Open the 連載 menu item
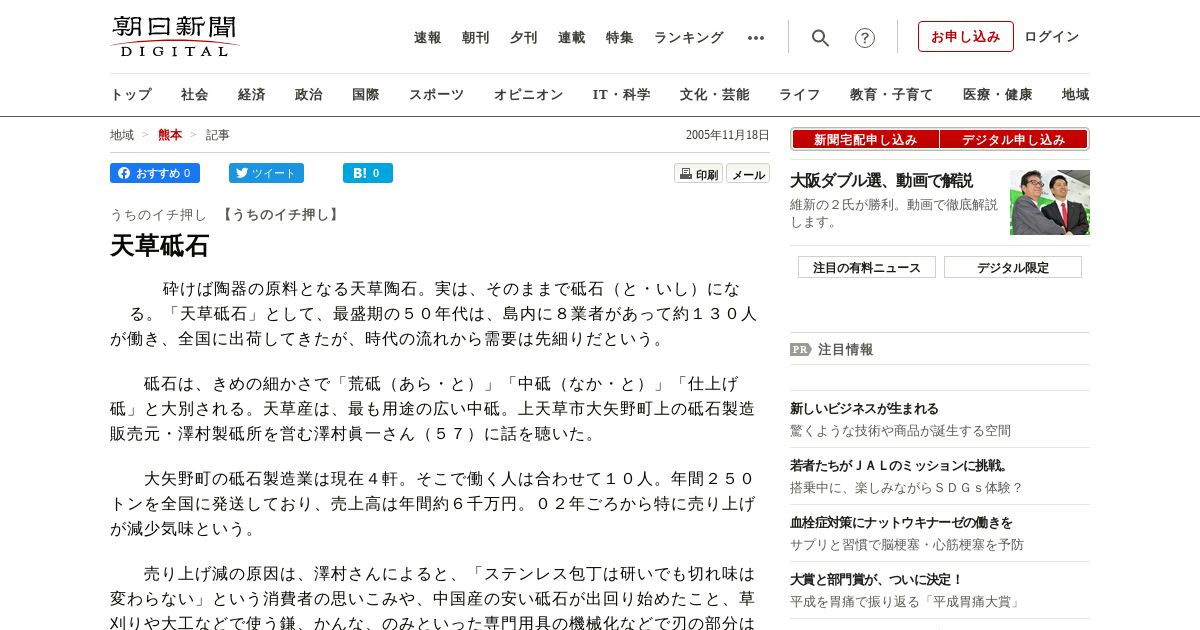The image size is (1200, 630). coord(572,38)
